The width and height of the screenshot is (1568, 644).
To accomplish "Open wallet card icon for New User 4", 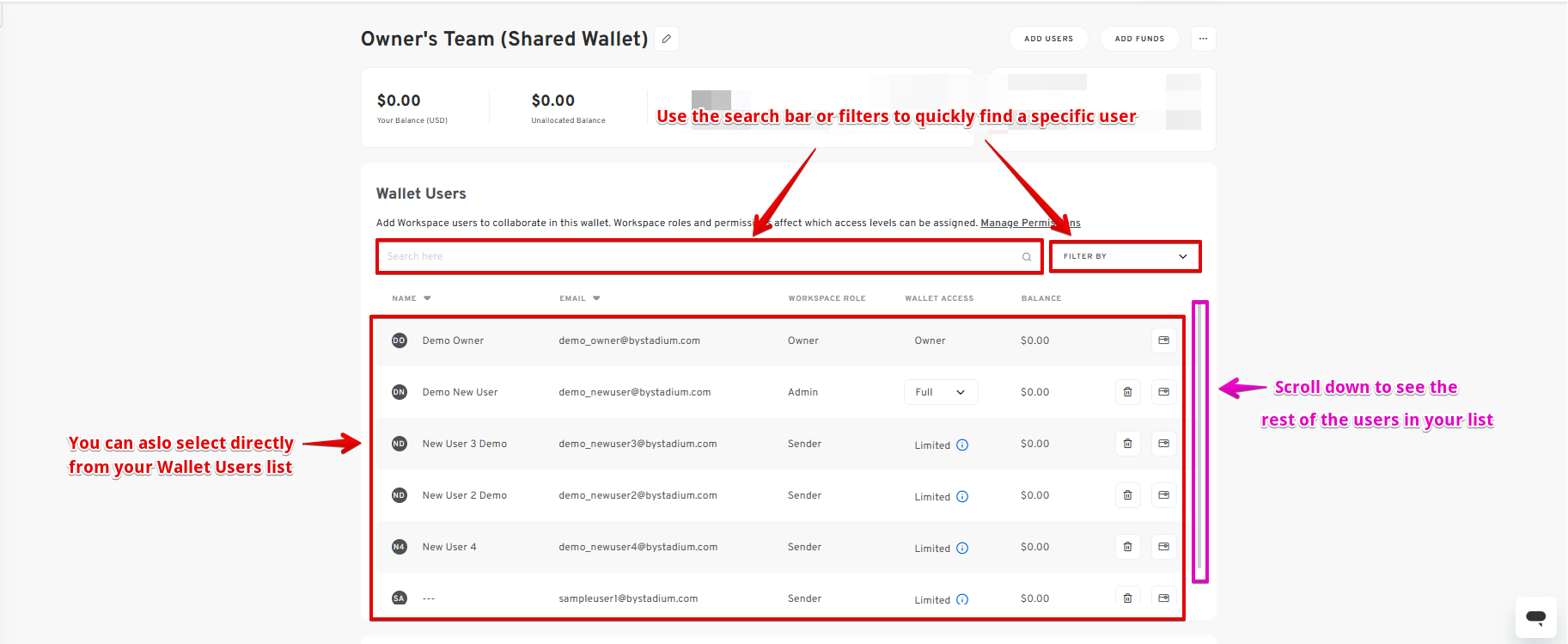I will [x=1163, y=547].
